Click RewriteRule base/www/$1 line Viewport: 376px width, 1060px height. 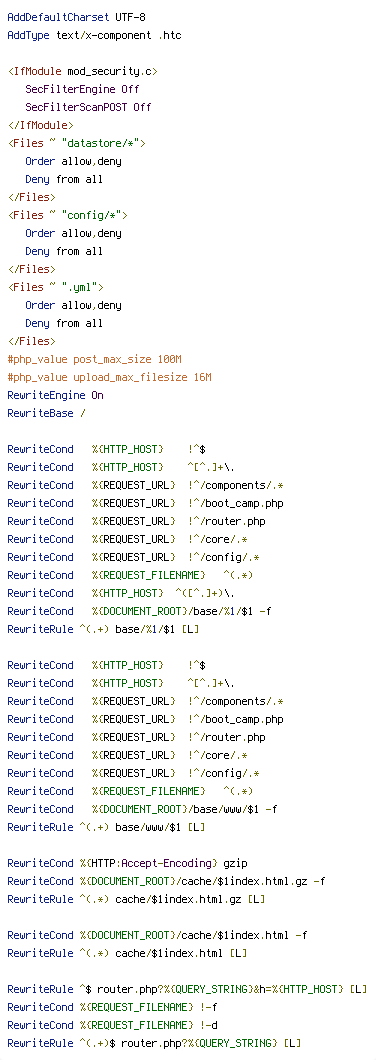[x=106, y=827]
